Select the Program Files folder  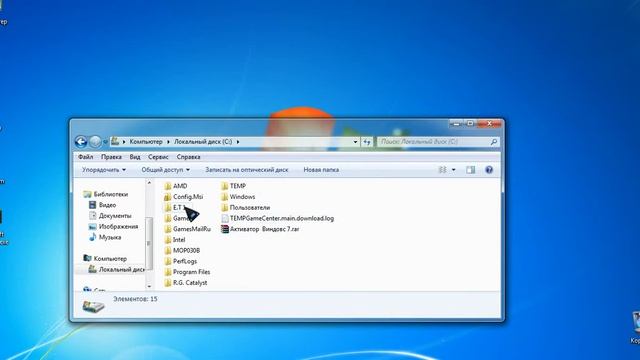pos(187,272)
